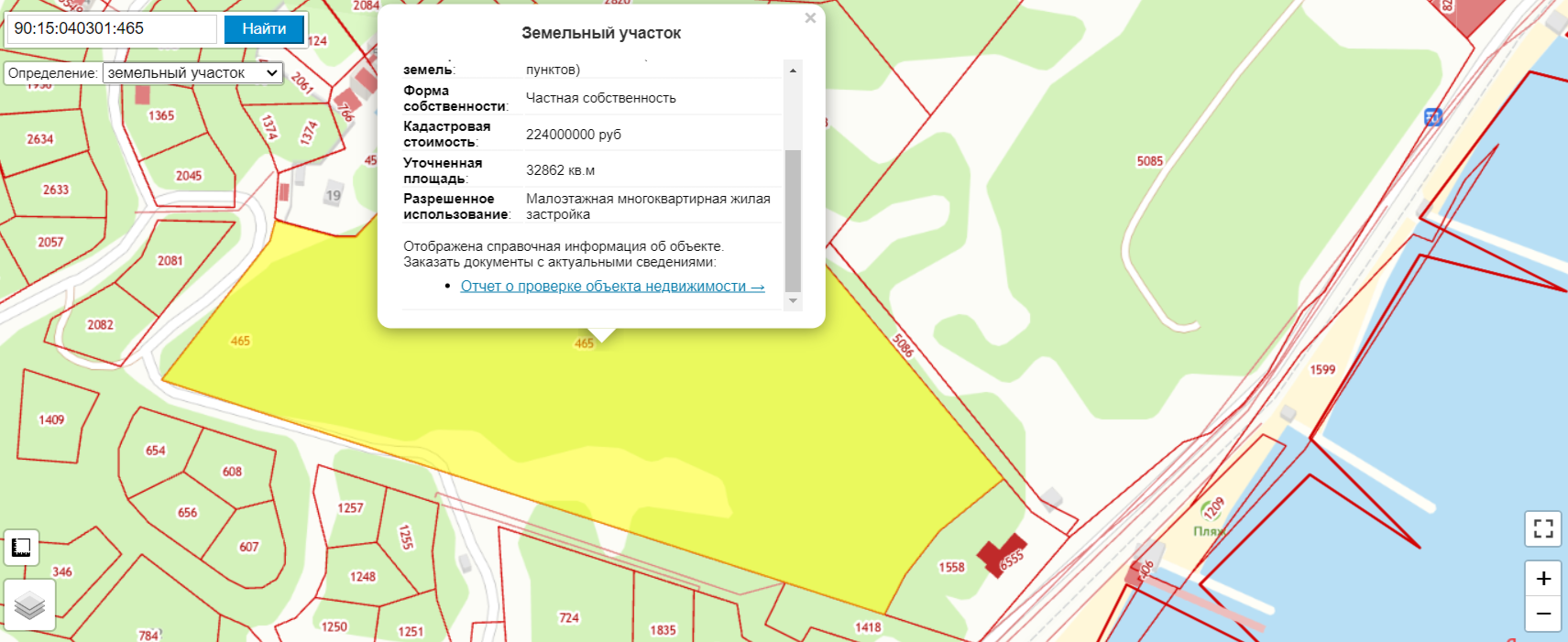Screen dimensions: 1568x642
Task: Select parcel 5085 on the map
Action: click(1149, 161)
